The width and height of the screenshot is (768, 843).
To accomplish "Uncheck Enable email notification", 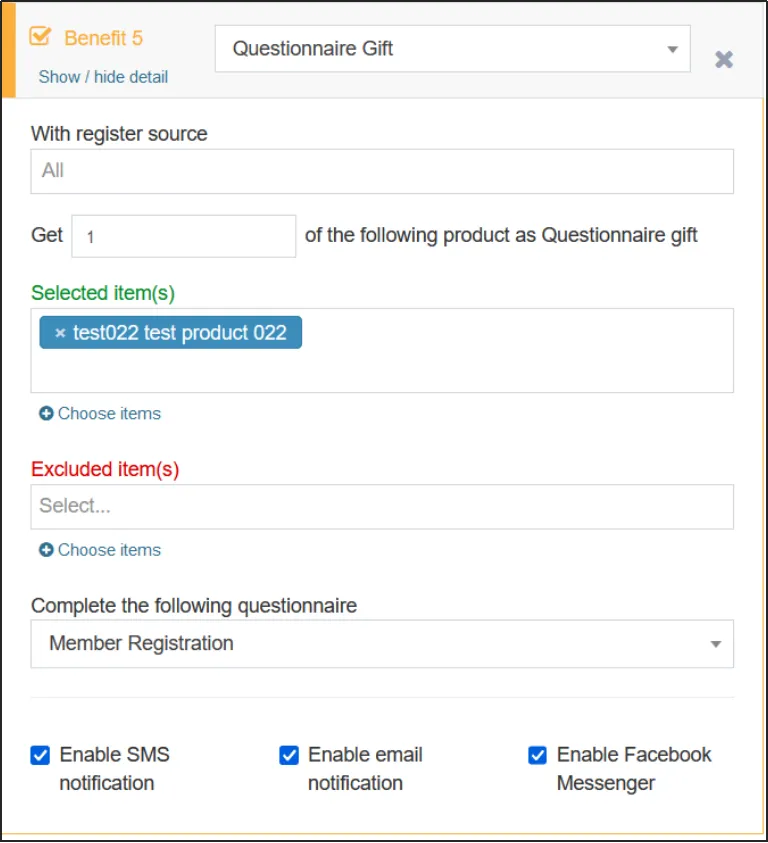I will [x=289, y=755].
